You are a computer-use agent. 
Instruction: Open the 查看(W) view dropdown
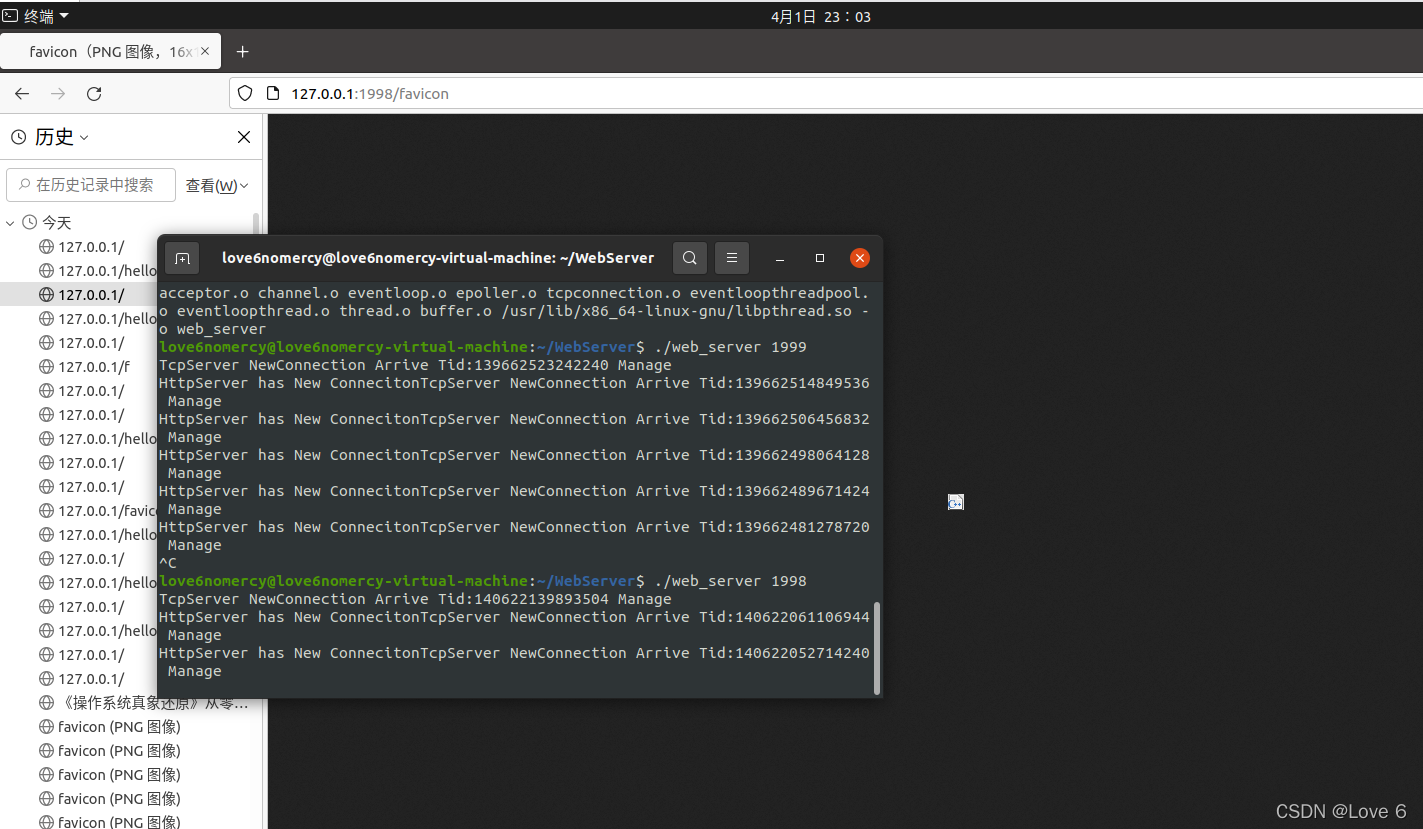217,185
